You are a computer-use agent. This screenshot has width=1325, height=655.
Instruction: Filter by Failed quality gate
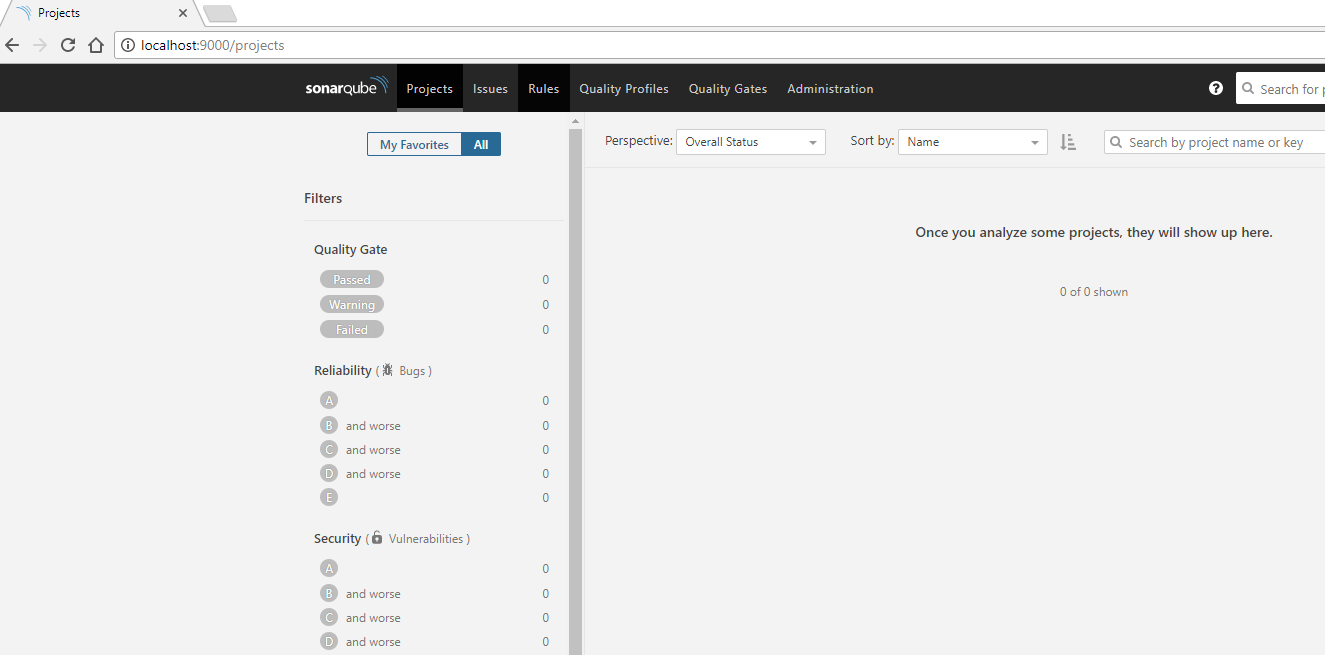pos(351,330)
